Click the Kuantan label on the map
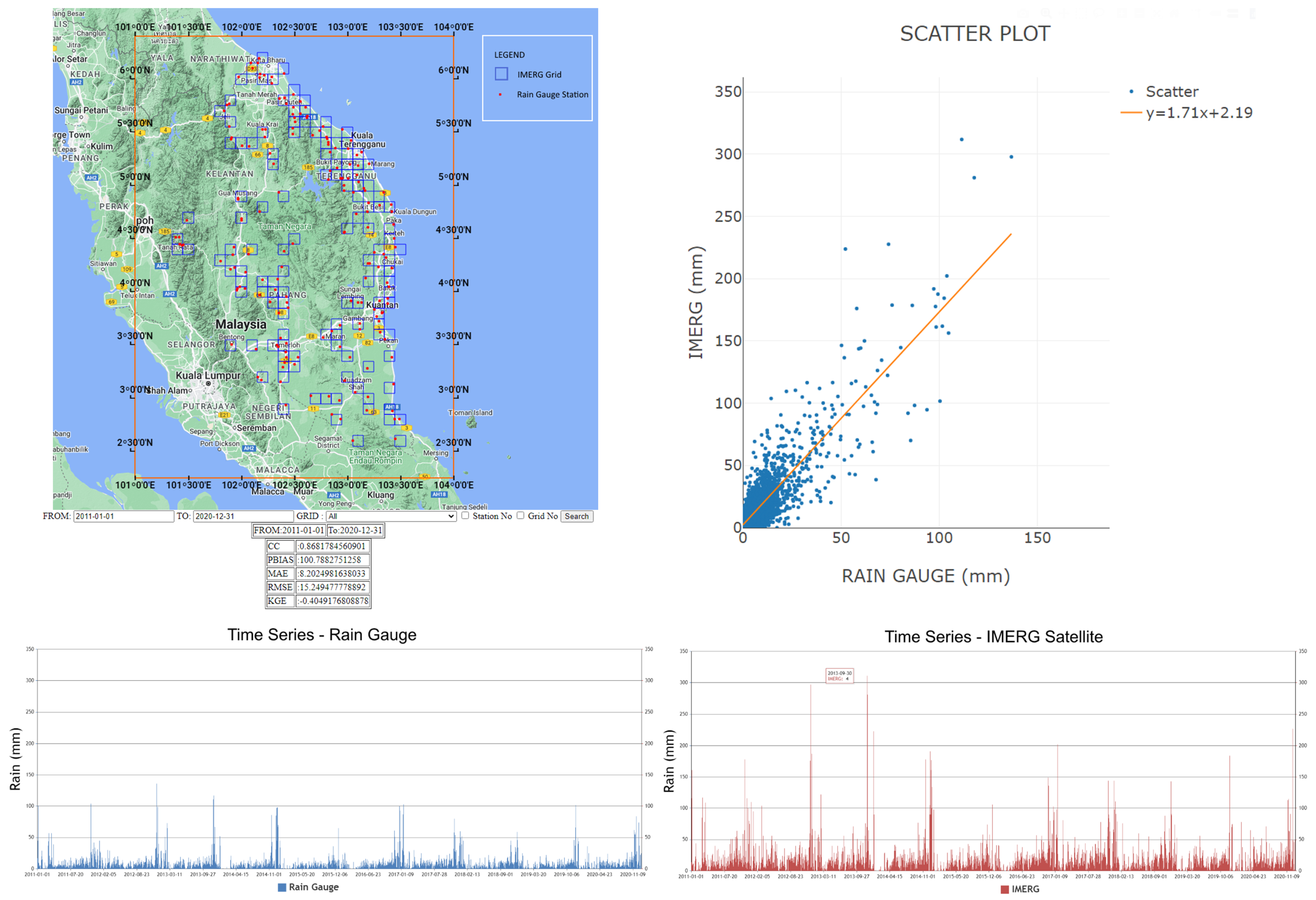This screenshot has width=1316, height=900. click(x=382, y=305)
